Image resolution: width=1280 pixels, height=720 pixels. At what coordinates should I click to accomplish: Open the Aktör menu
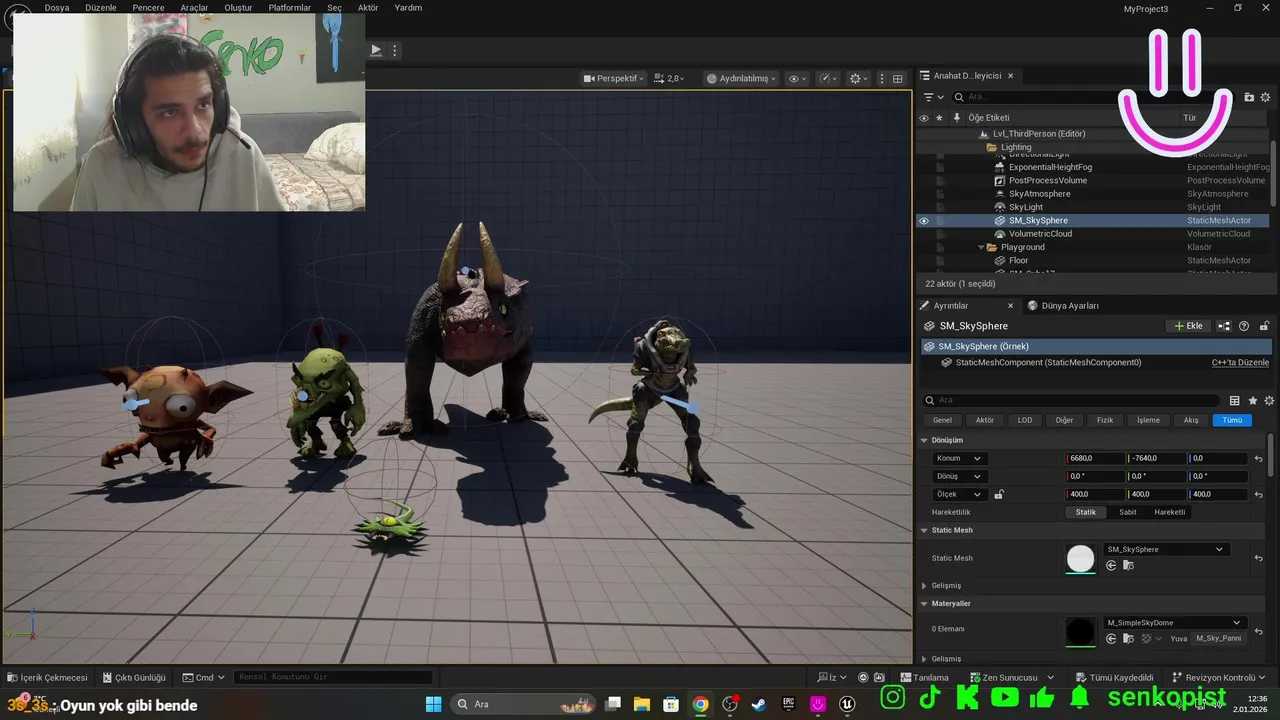click(368, 7)
